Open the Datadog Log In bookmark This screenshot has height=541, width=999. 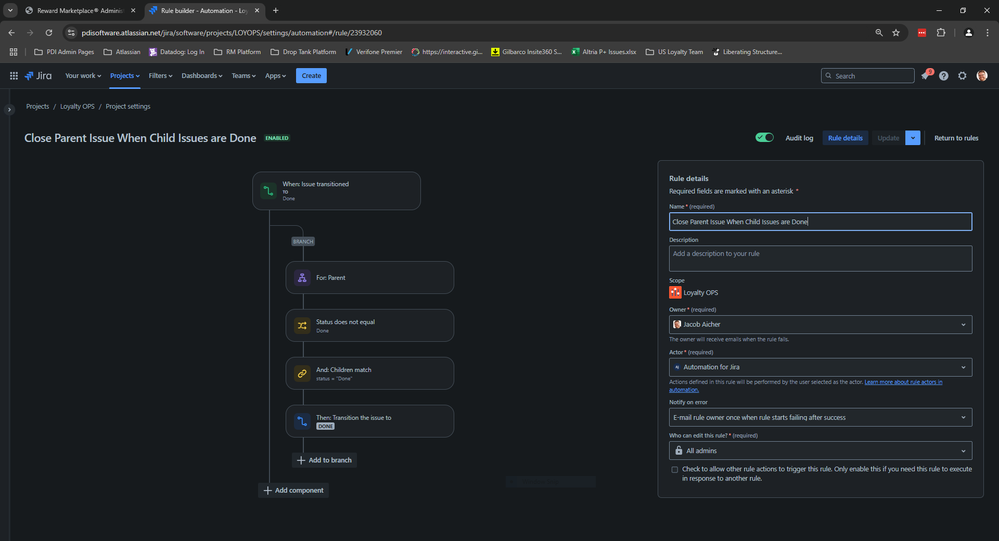(x=176, y=52)
